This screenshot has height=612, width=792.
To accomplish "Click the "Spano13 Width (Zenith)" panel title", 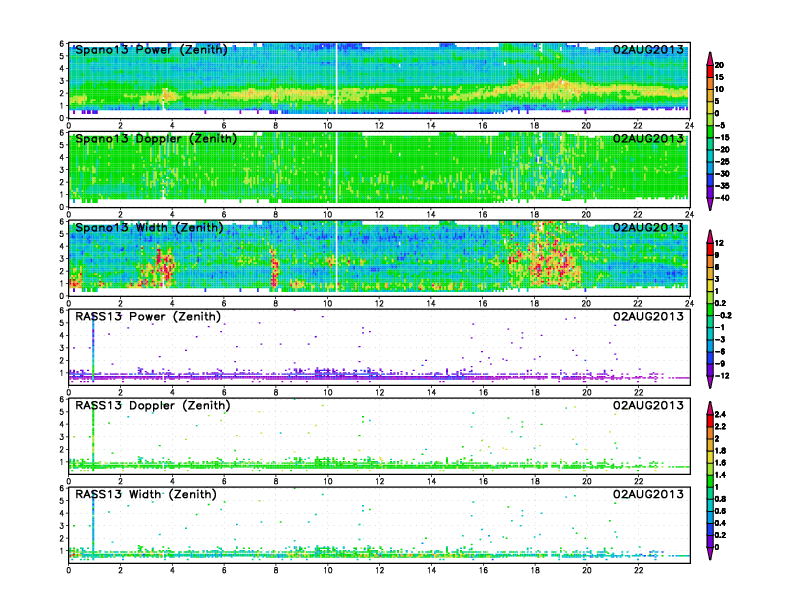I will tap(149, 228).
